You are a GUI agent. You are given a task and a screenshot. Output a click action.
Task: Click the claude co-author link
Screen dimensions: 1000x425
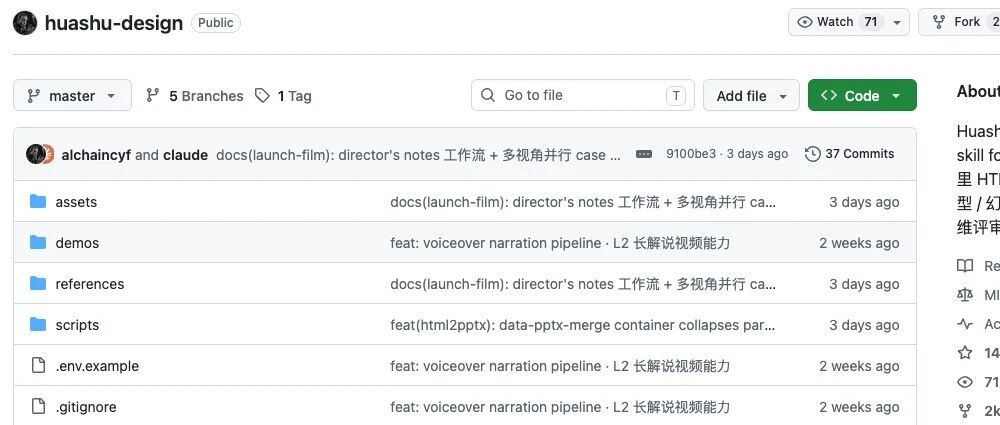coord(186,154)
